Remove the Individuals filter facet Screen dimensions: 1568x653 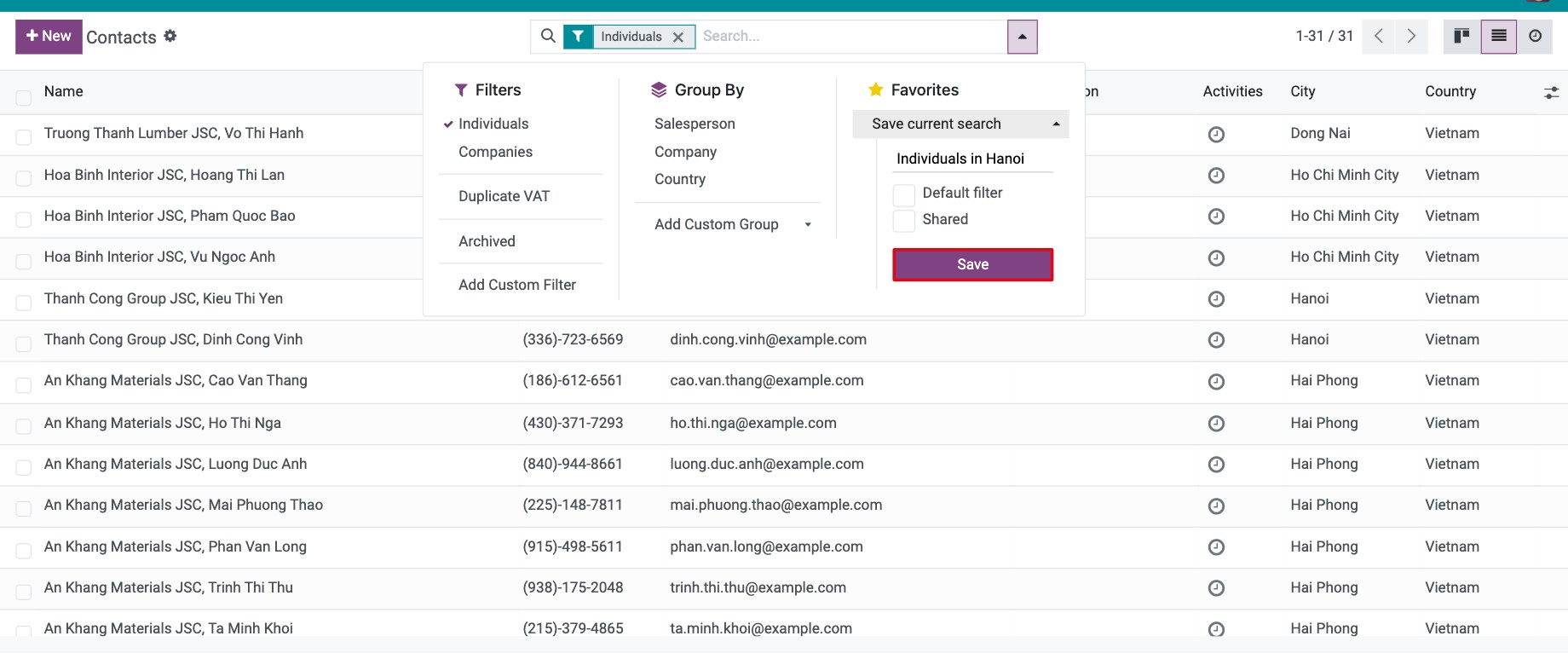[x=678, y=37]
